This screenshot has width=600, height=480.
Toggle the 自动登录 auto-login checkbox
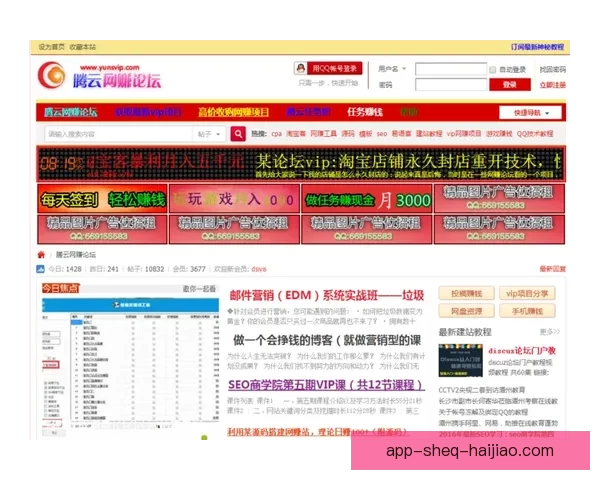[492, 69]
